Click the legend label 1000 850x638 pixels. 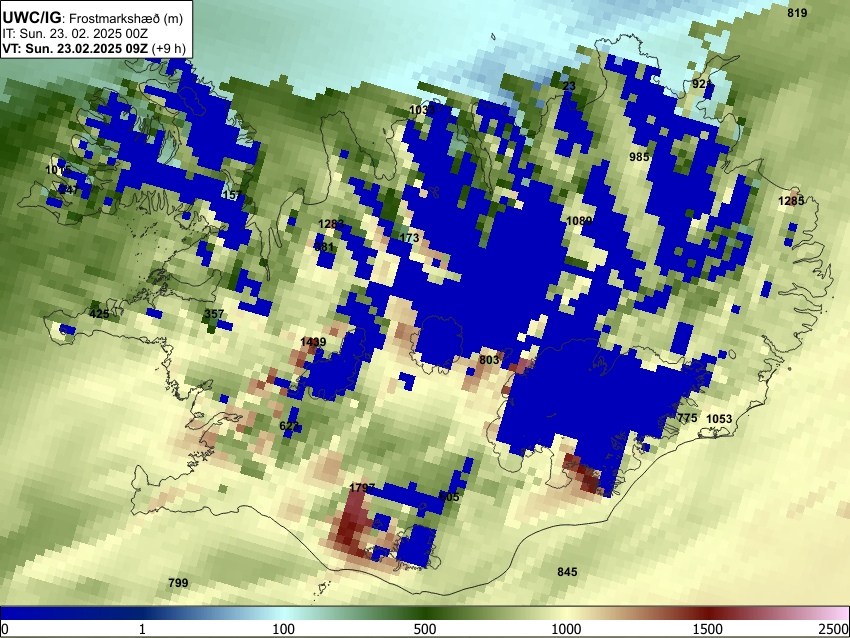click(x=566, y=629)
